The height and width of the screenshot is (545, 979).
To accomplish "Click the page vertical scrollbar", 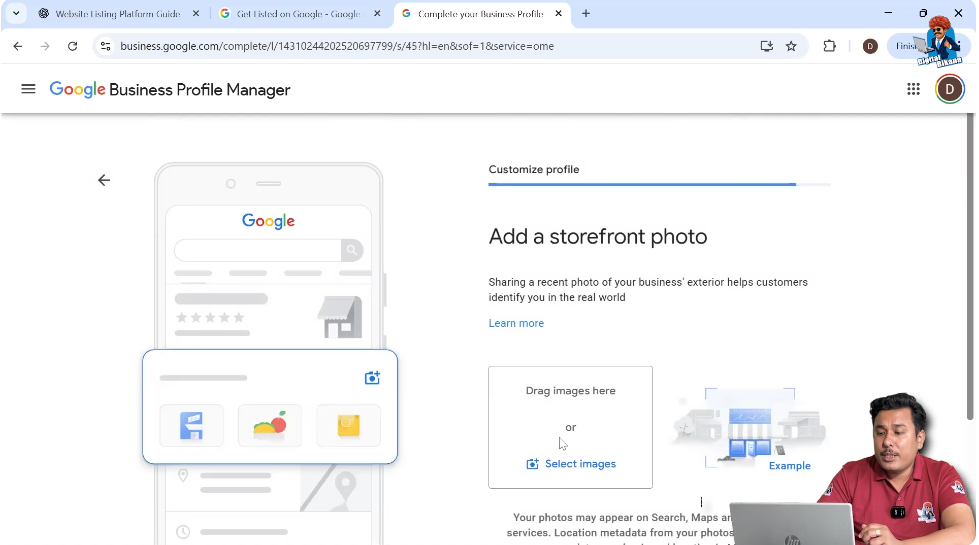I will point(970,267).
